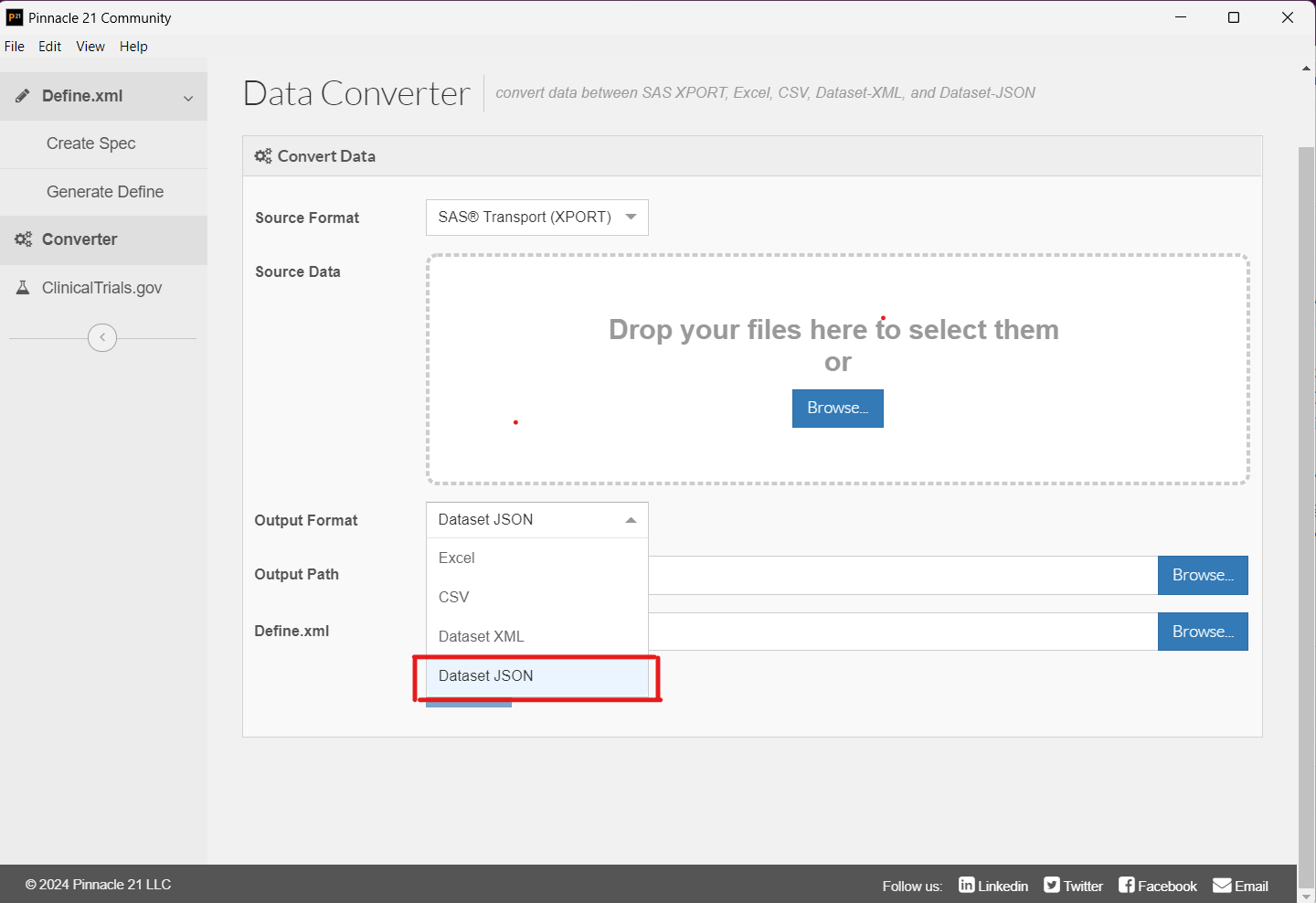The image size is (1316, 903).
Task: Select Converter in the sidebar
Action: point(104,239)
